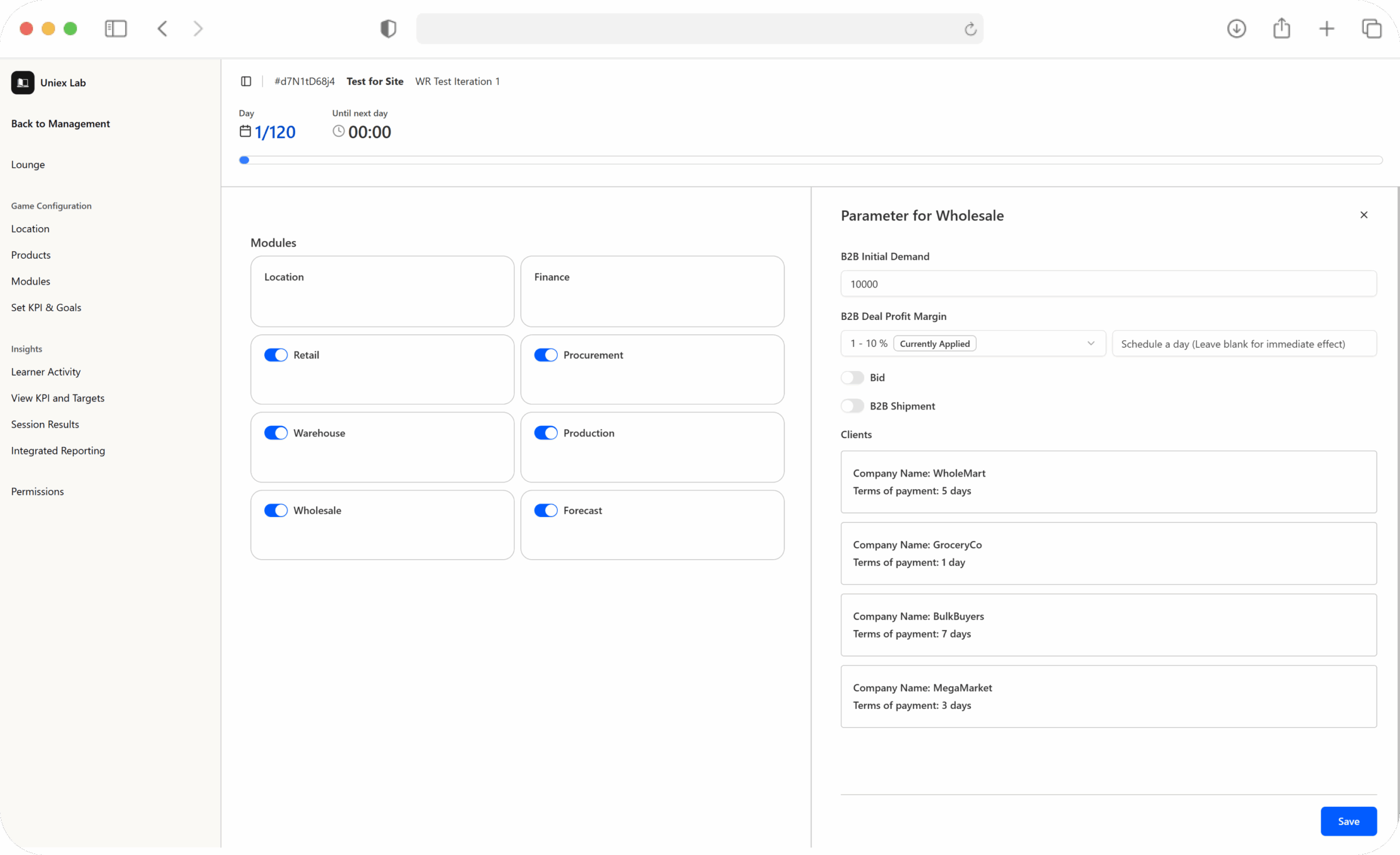Enable the Bid toggle
1400x855 pixels.
(852, 377)
